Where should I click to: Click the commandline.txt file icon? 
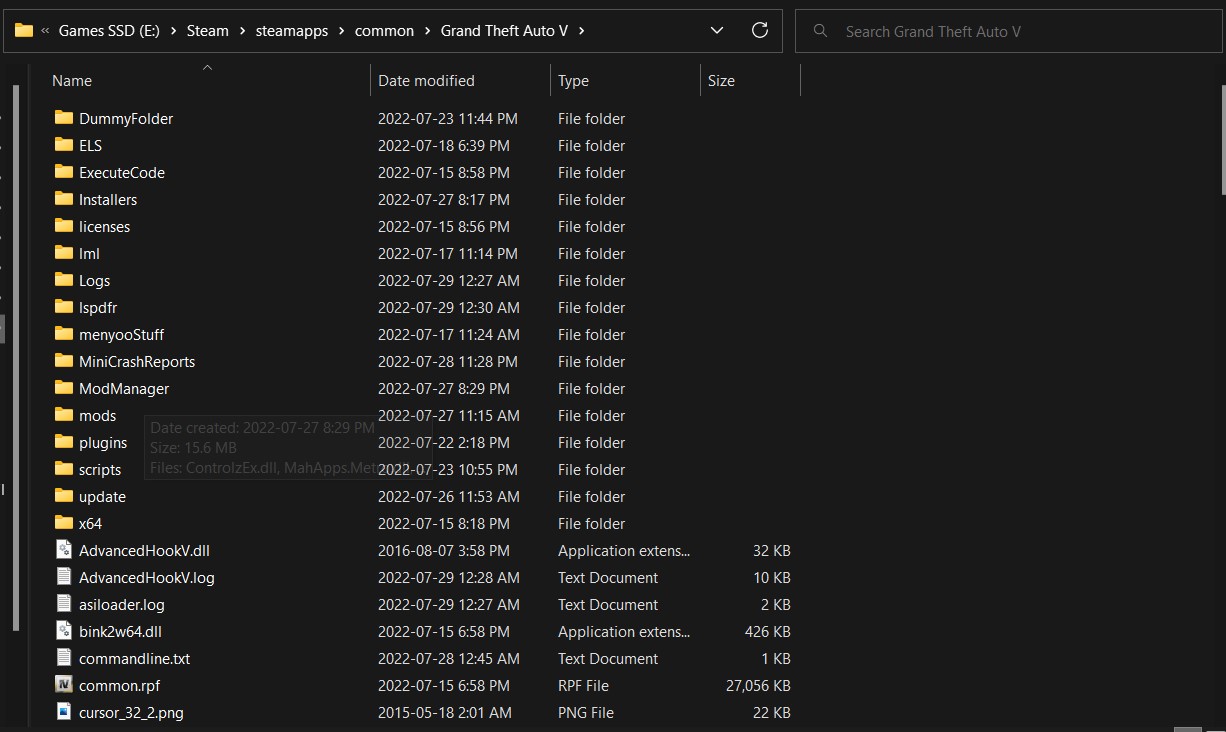click(x=64, y=658)
